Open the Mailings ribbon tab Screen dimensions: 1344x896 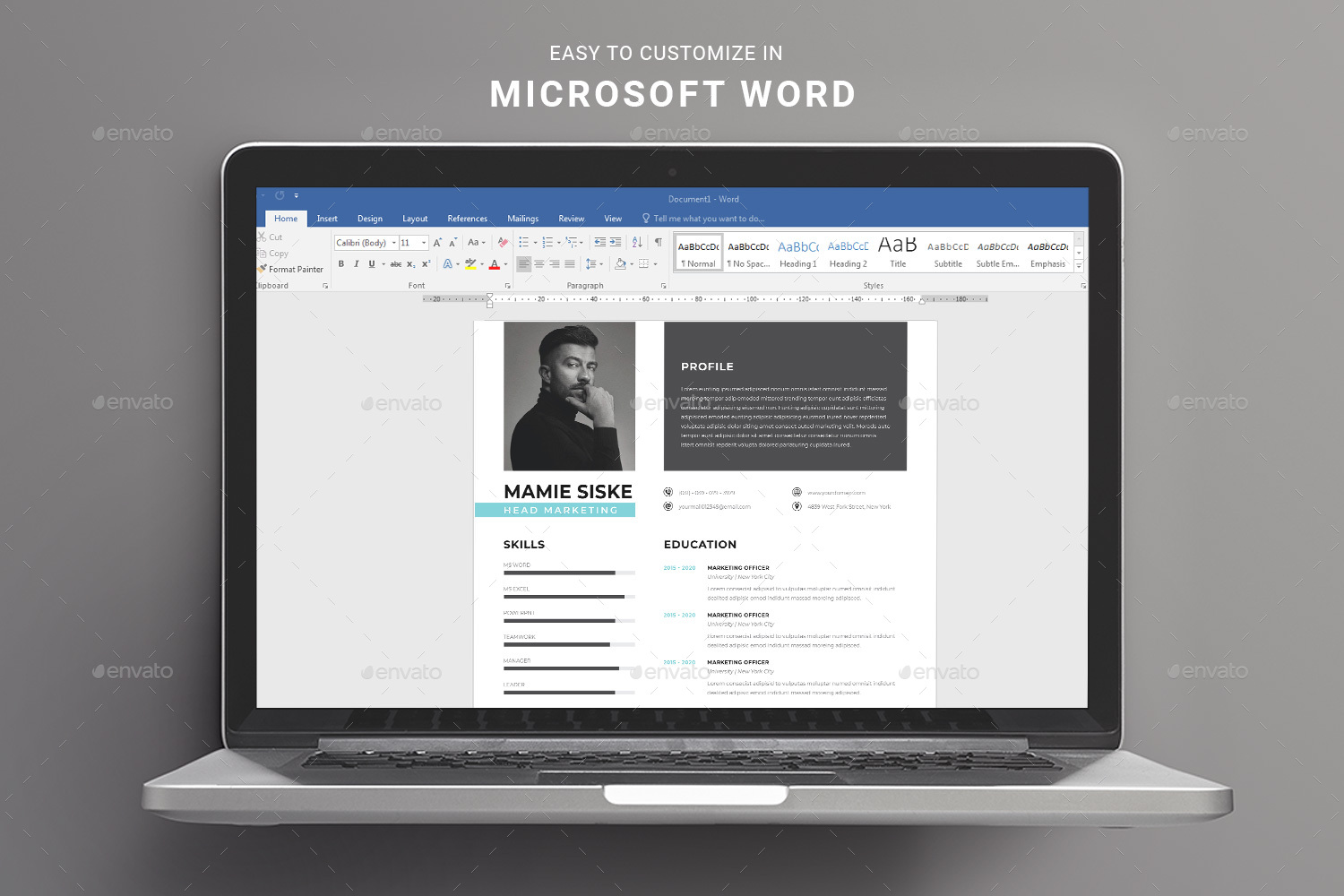point(522,218)
